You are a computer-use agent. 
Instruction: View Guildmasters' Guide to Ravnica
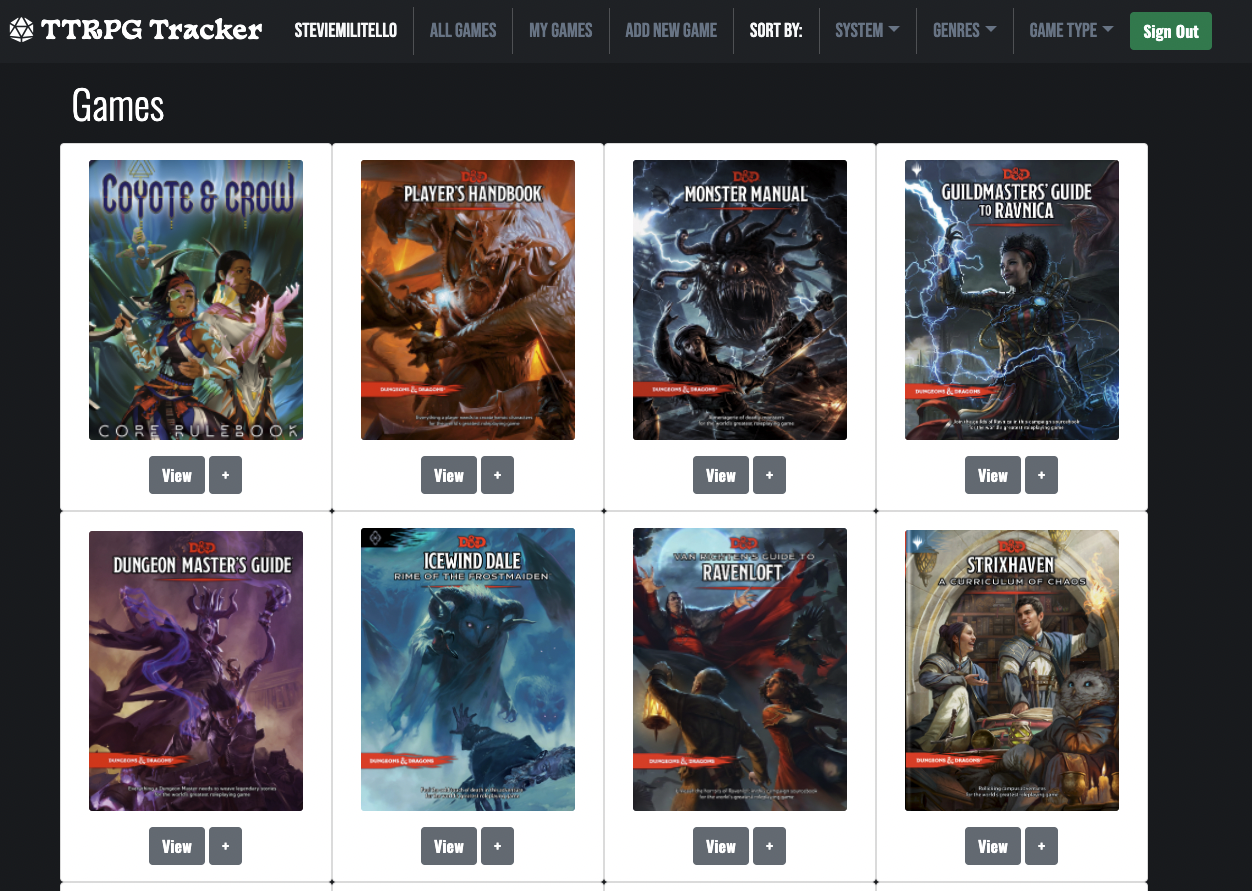click(993, 475)
